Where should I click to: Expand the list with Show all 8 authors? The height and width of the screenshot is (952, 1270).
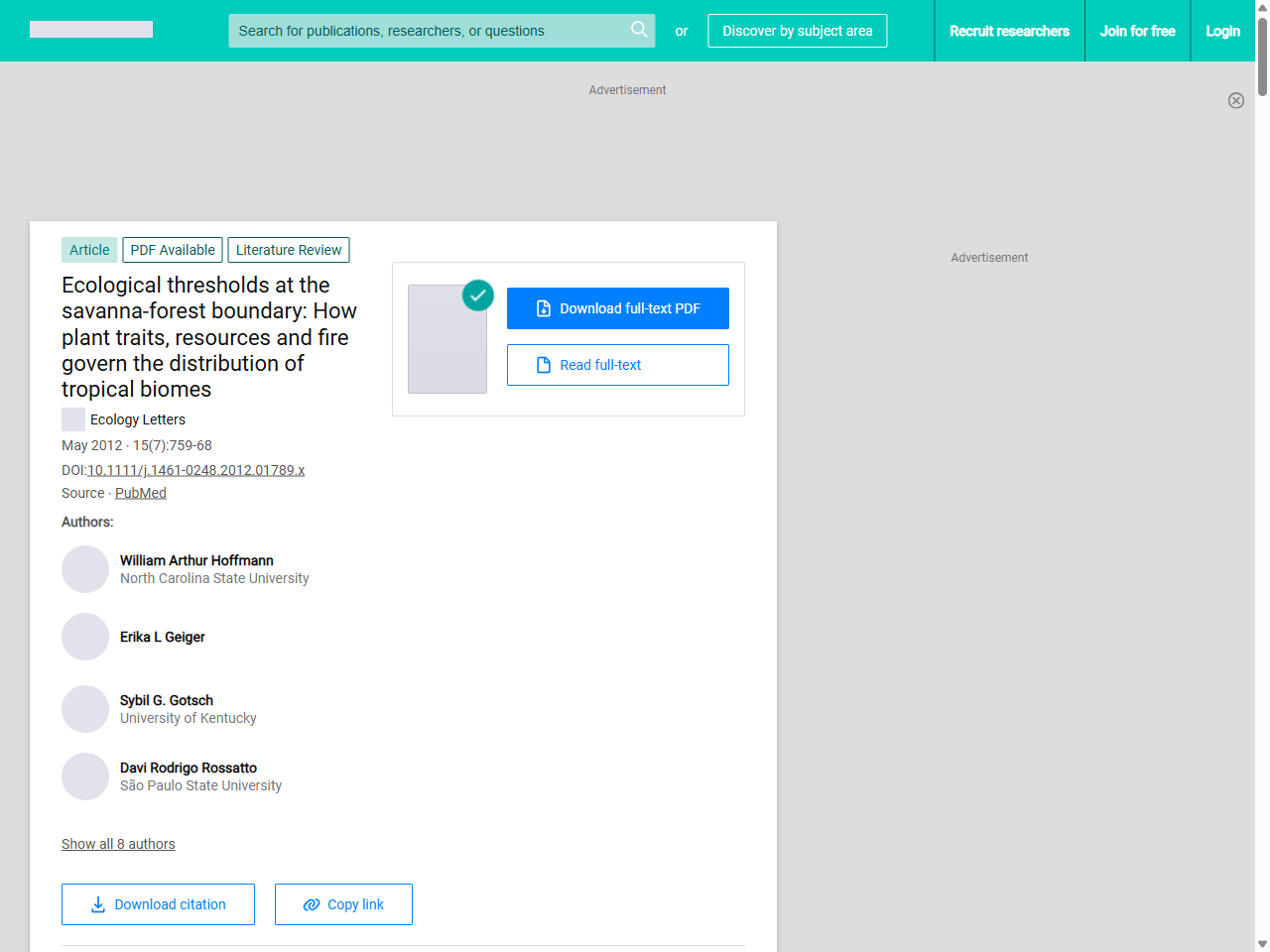(118, 844)
